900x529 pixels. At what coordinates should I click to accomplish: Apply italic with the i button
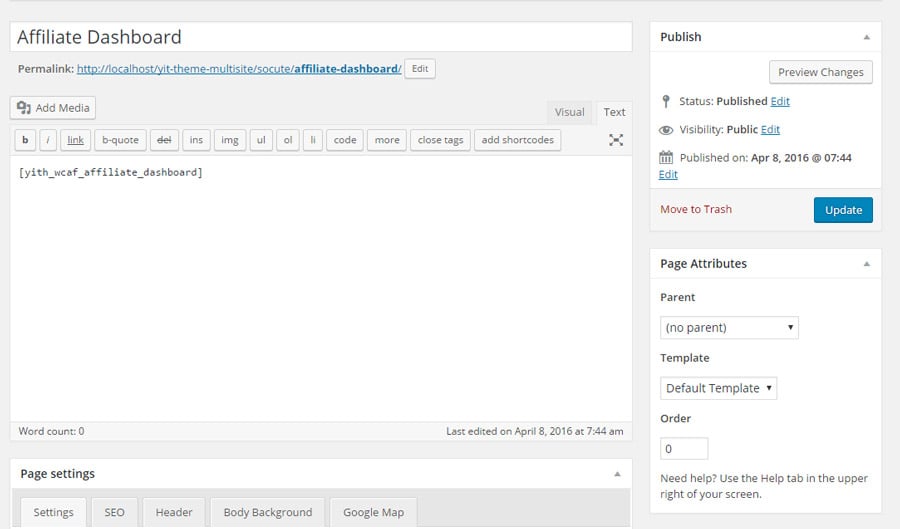pos(48,140)
